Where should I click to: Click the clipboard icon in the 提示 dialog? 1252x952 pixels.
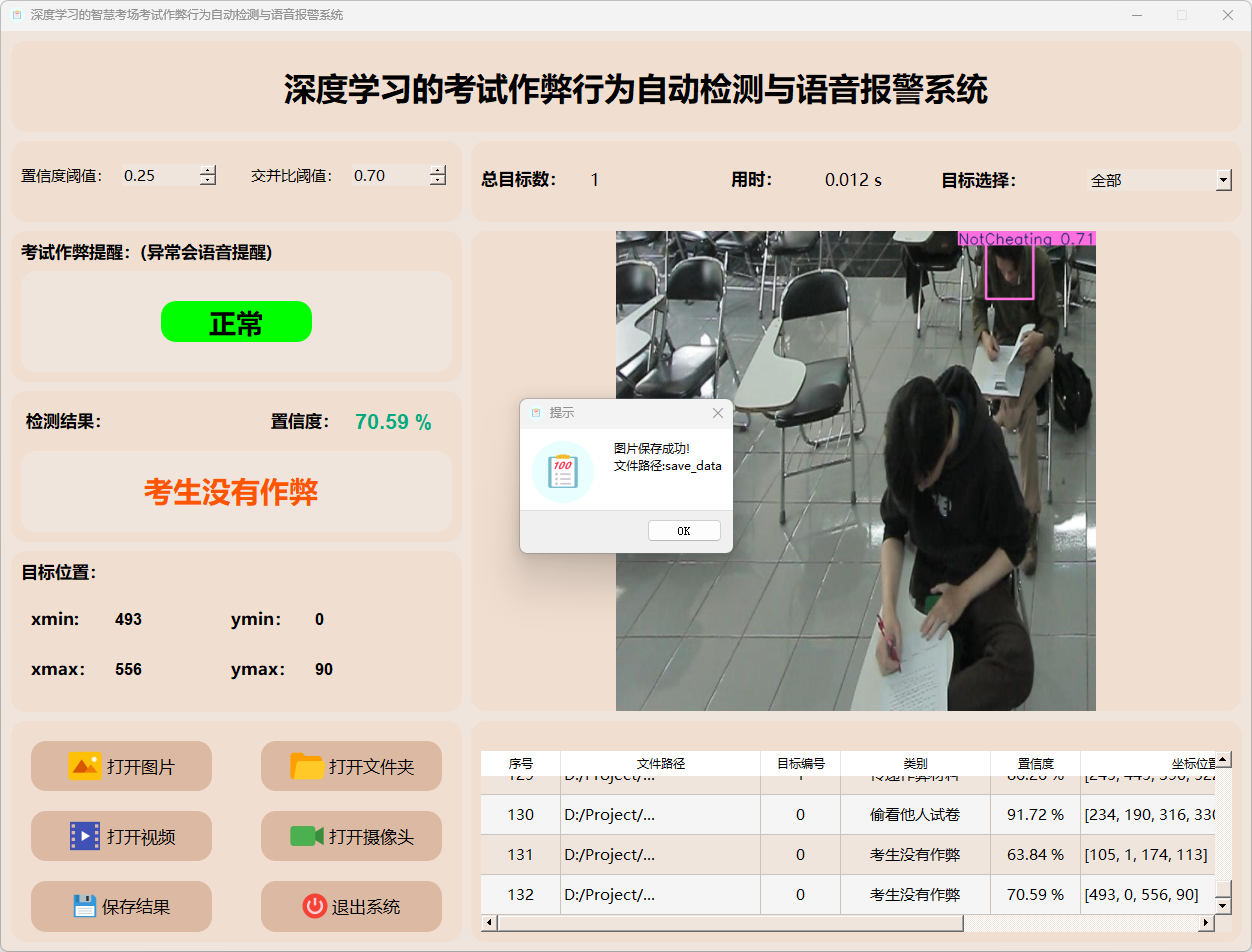tap(563, 471)
